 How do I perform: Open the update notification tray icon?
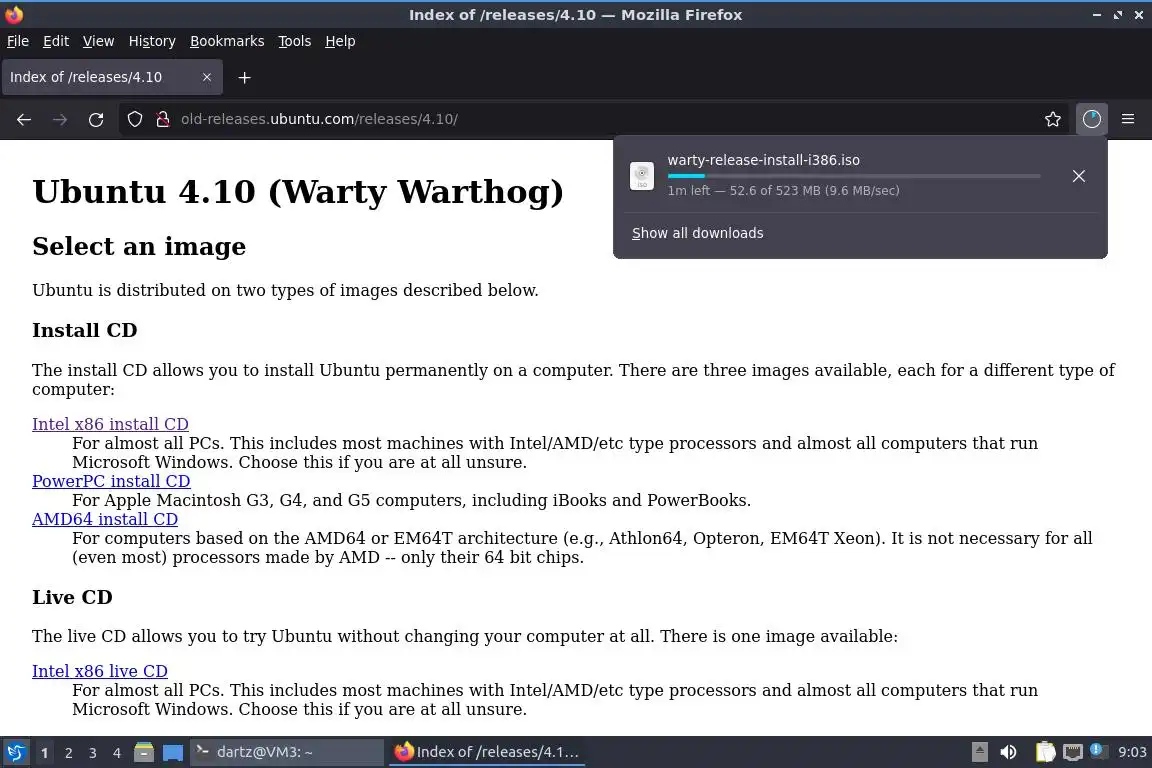coord(1097,750)
